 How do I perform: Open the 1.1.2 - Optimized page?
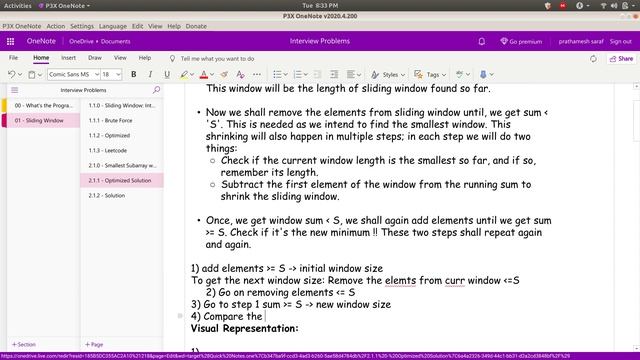pyautogui.click(x=122, y=136)
